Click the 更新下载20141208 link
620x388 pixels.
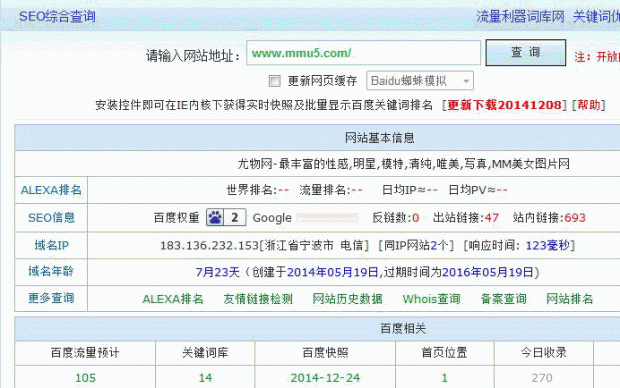[504, 105]
